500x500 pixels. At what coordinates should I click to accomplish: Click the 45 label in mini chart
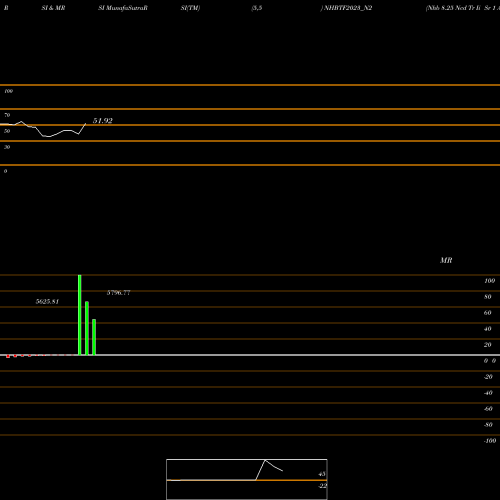[322, 474]
